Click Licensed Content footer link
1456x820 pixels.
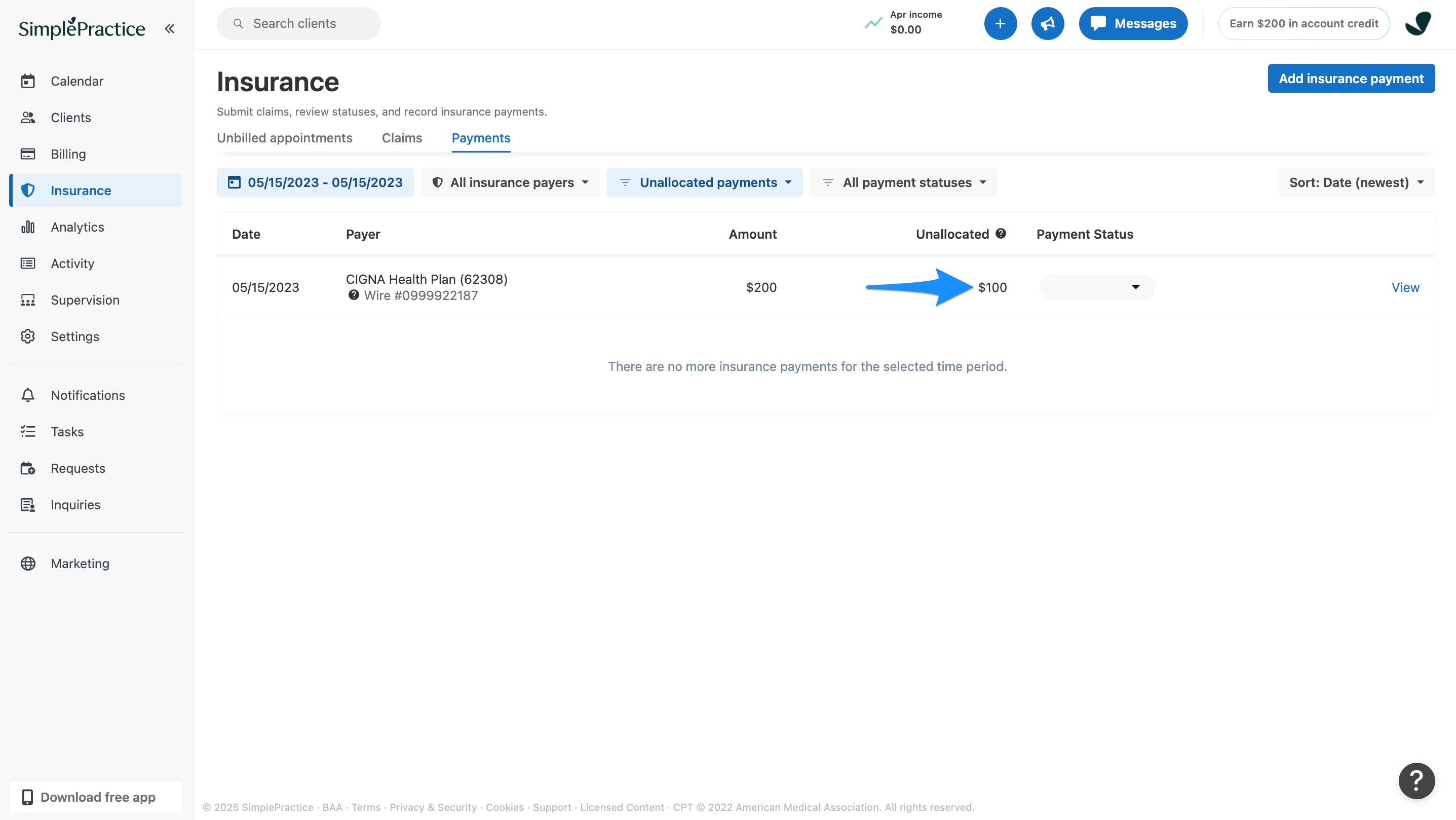[622, 807]
